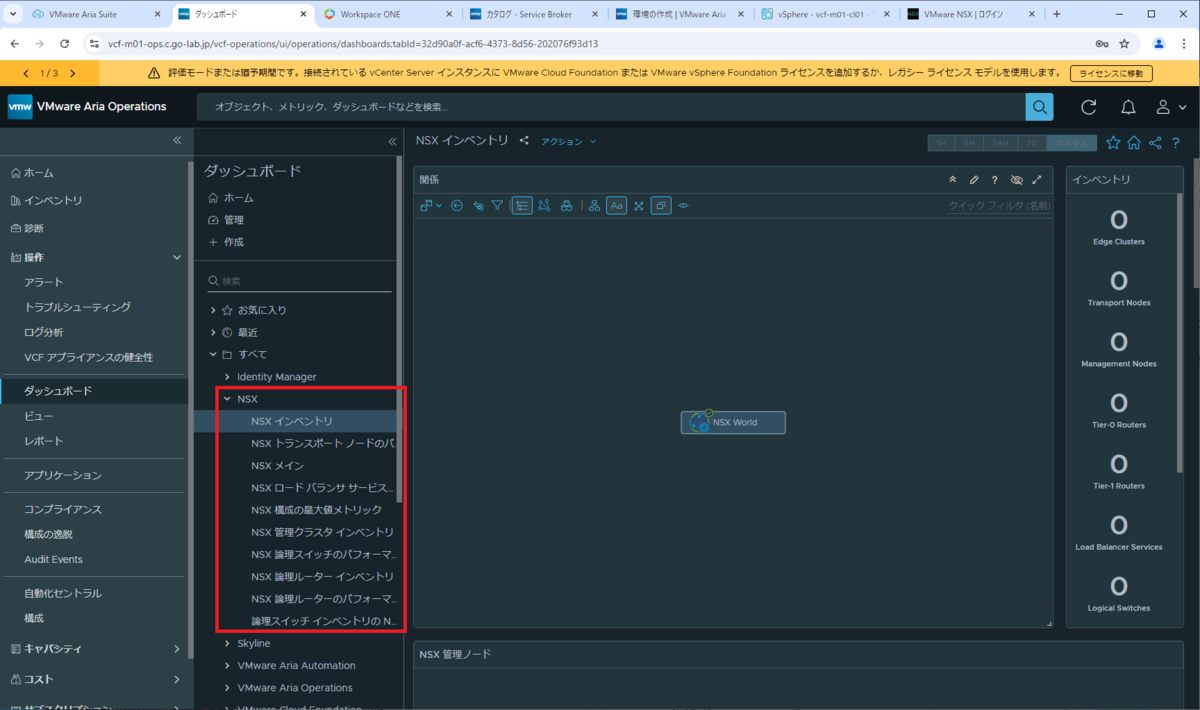Click the search magnifier button

pyautogui.click(x=1040, y=107)
